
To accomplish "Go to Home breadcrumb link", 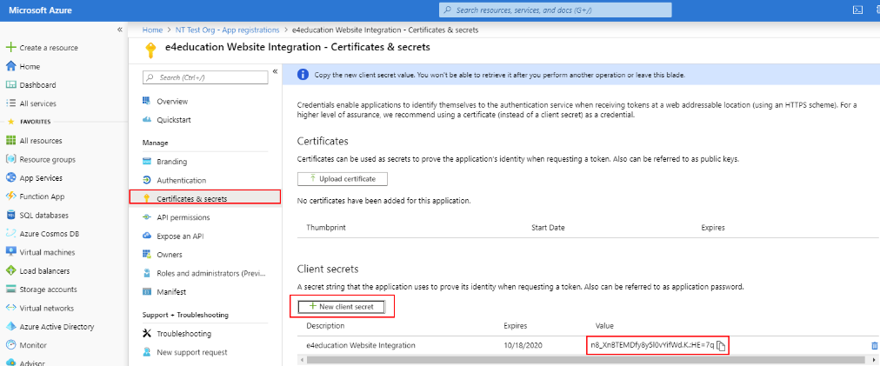I will point(152,30).
